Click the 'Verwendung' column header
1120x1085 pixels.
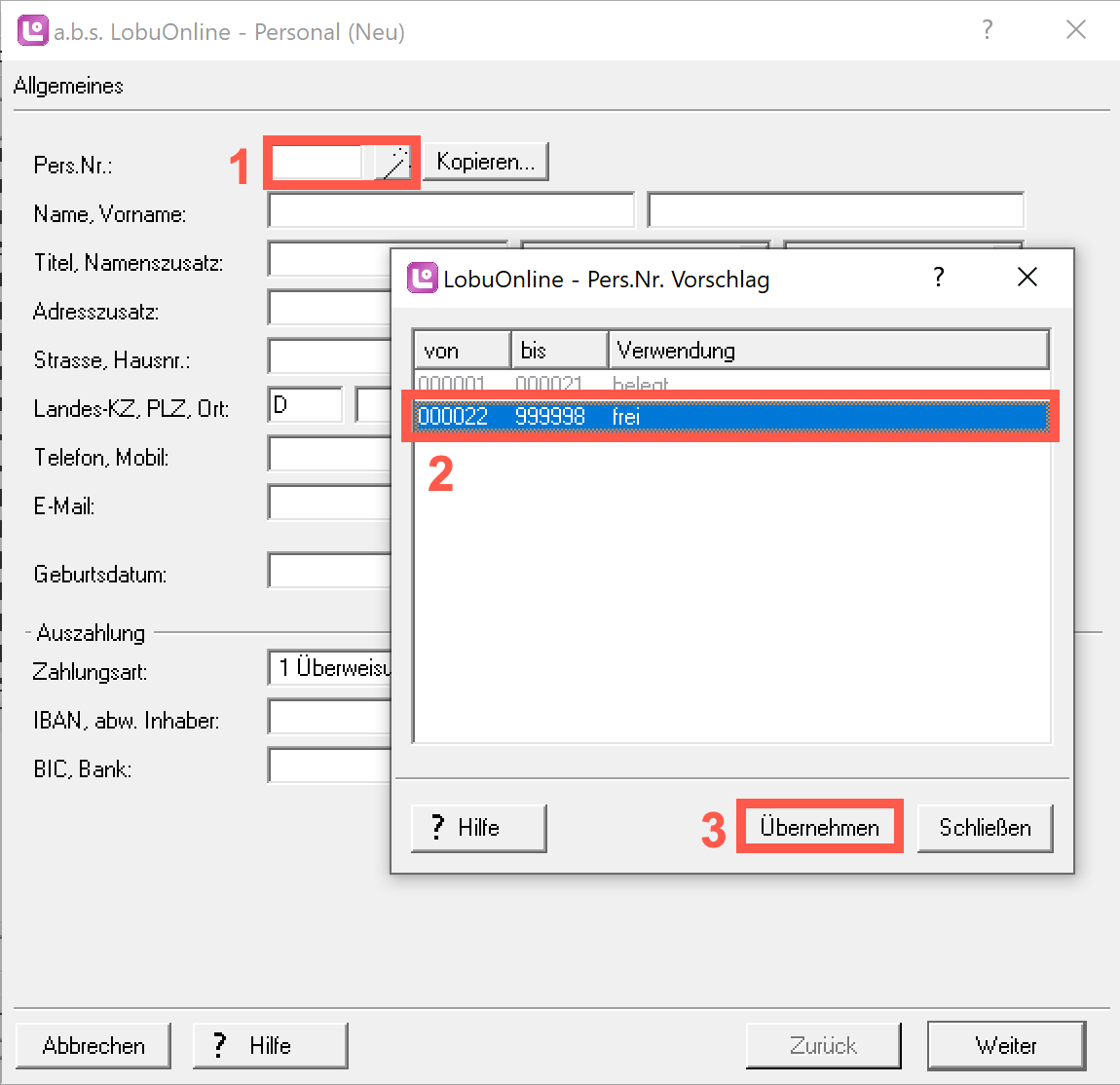coord(828,350)
